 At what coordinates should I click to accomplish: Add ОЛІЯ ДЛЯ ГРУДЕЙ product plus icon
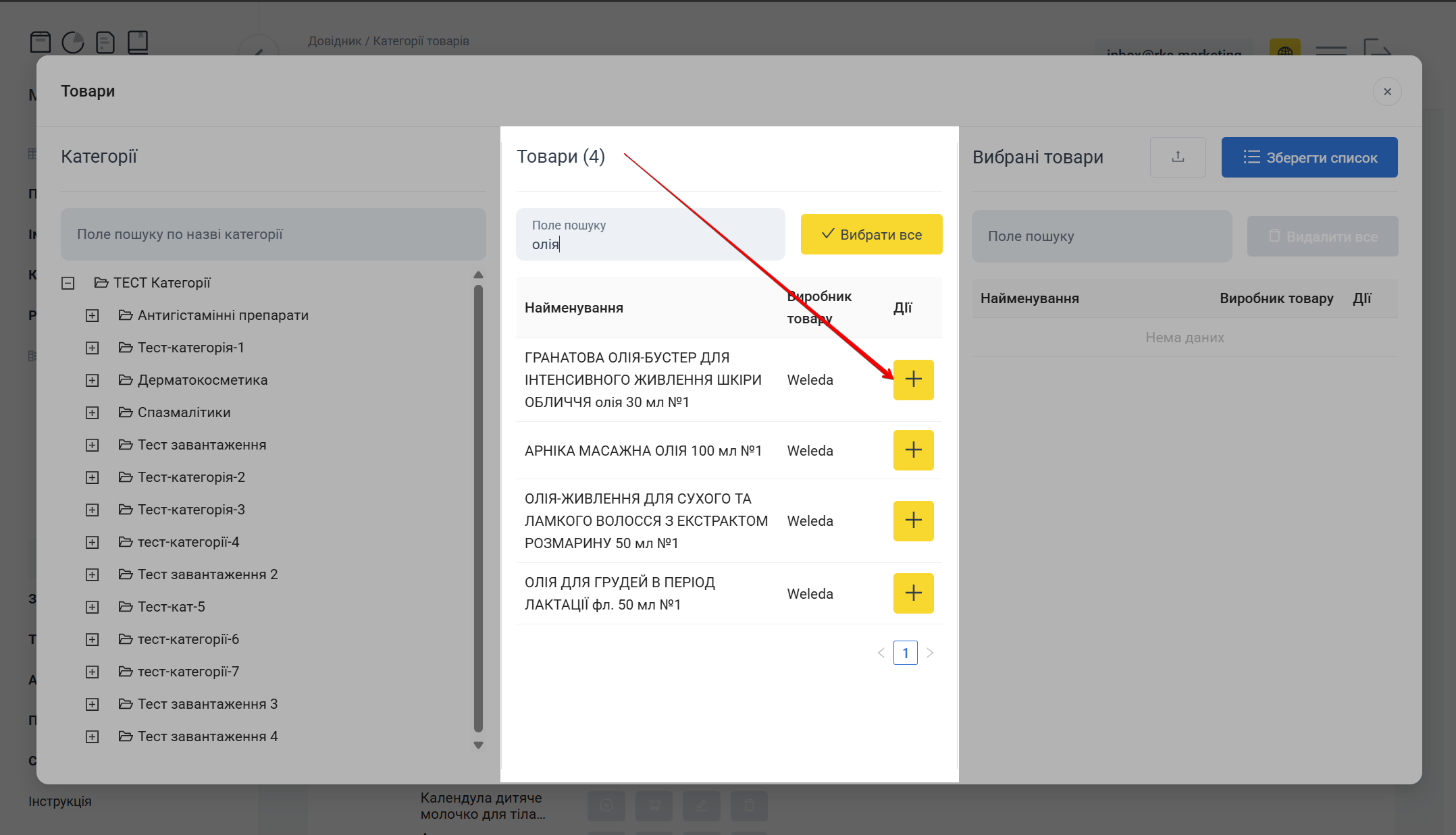[x=913, y=593]
